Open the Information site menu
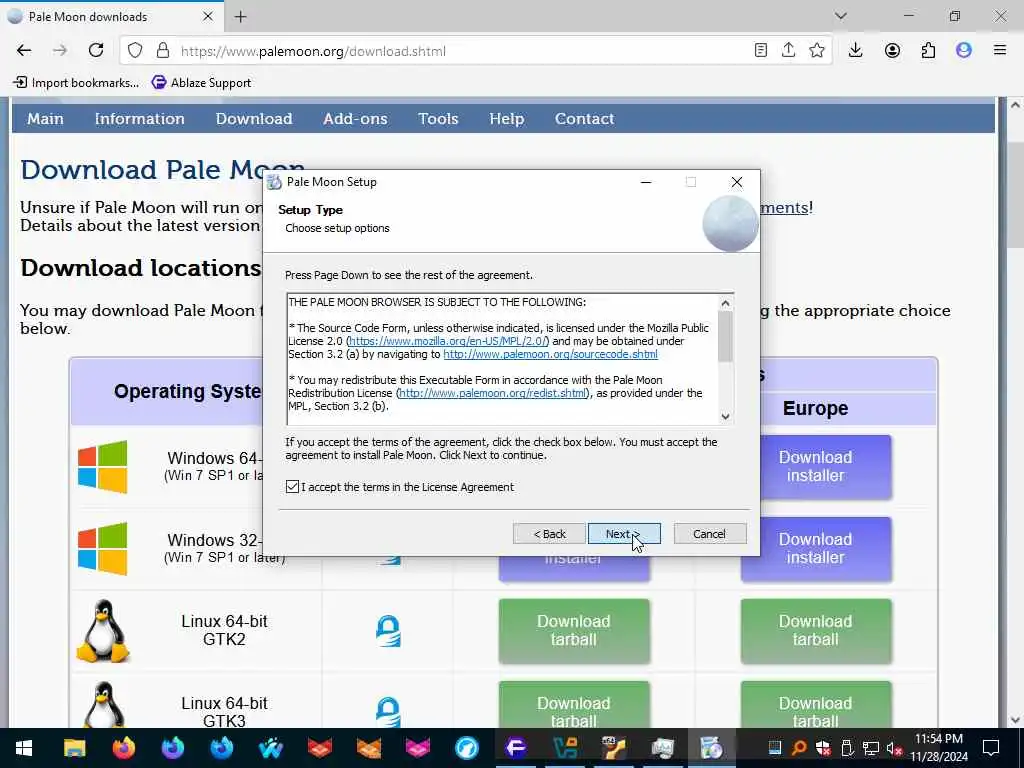The height and width of the screenshot is (768, 1024). tap(140, 119)
